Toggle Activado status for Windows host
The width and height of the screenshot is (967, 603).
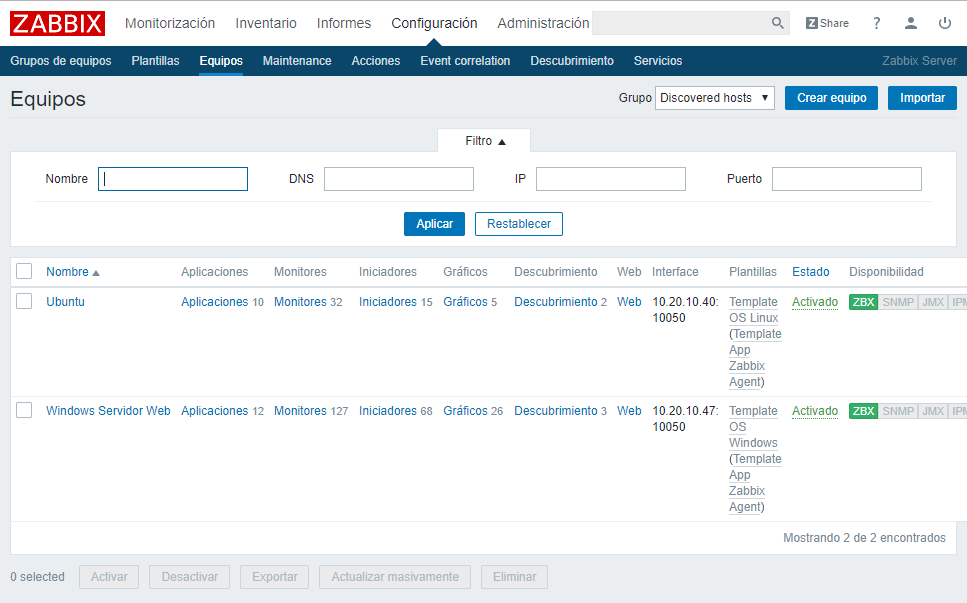[x=815, y=411]
